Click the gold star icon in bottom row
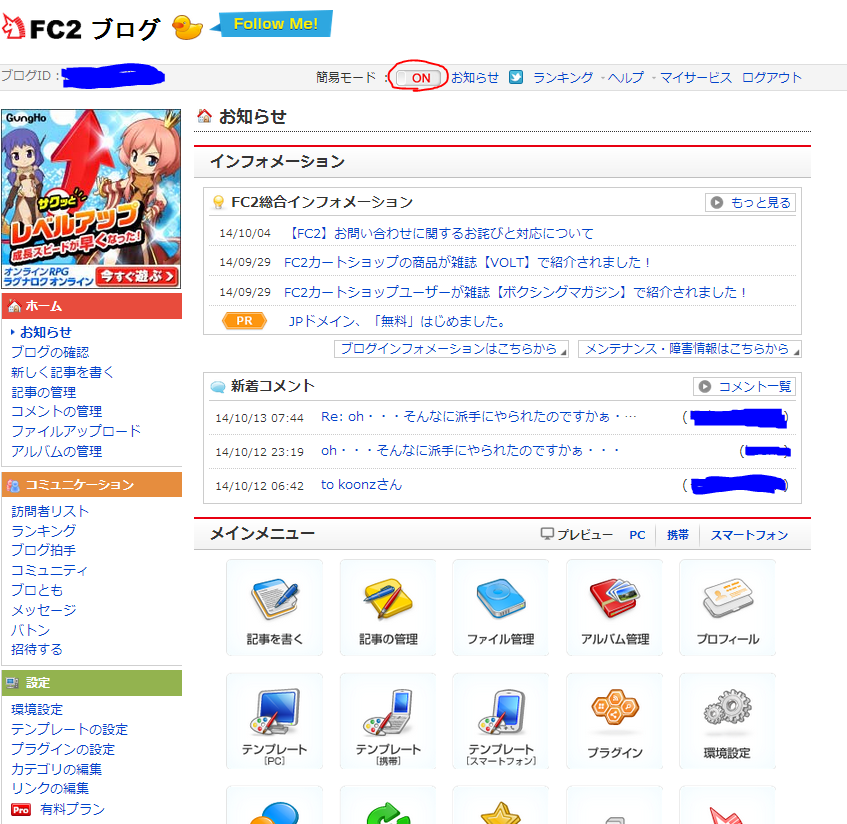847x824 pixels. pos(501,813)
